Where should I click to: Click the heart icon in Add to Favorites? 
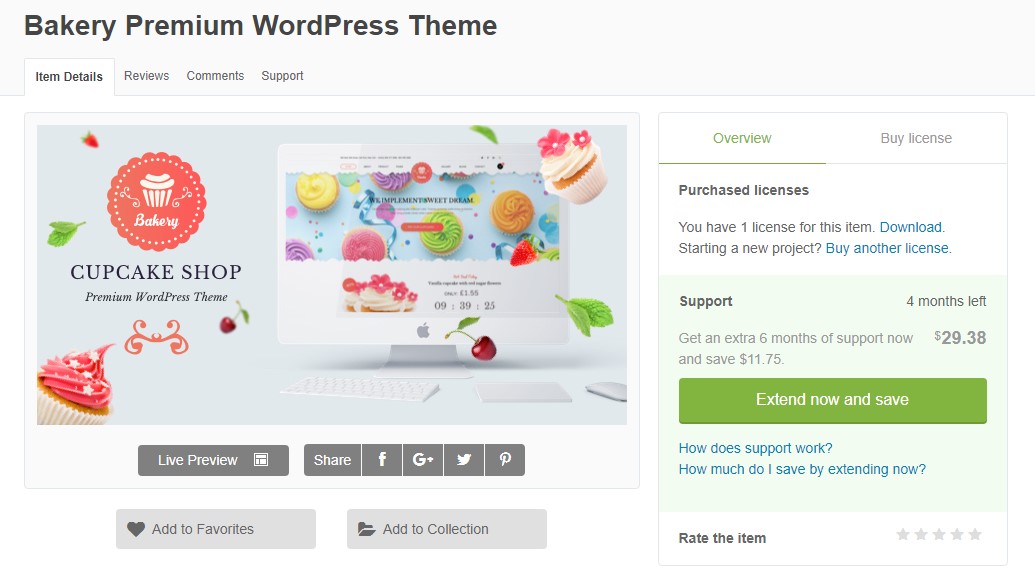136,529
